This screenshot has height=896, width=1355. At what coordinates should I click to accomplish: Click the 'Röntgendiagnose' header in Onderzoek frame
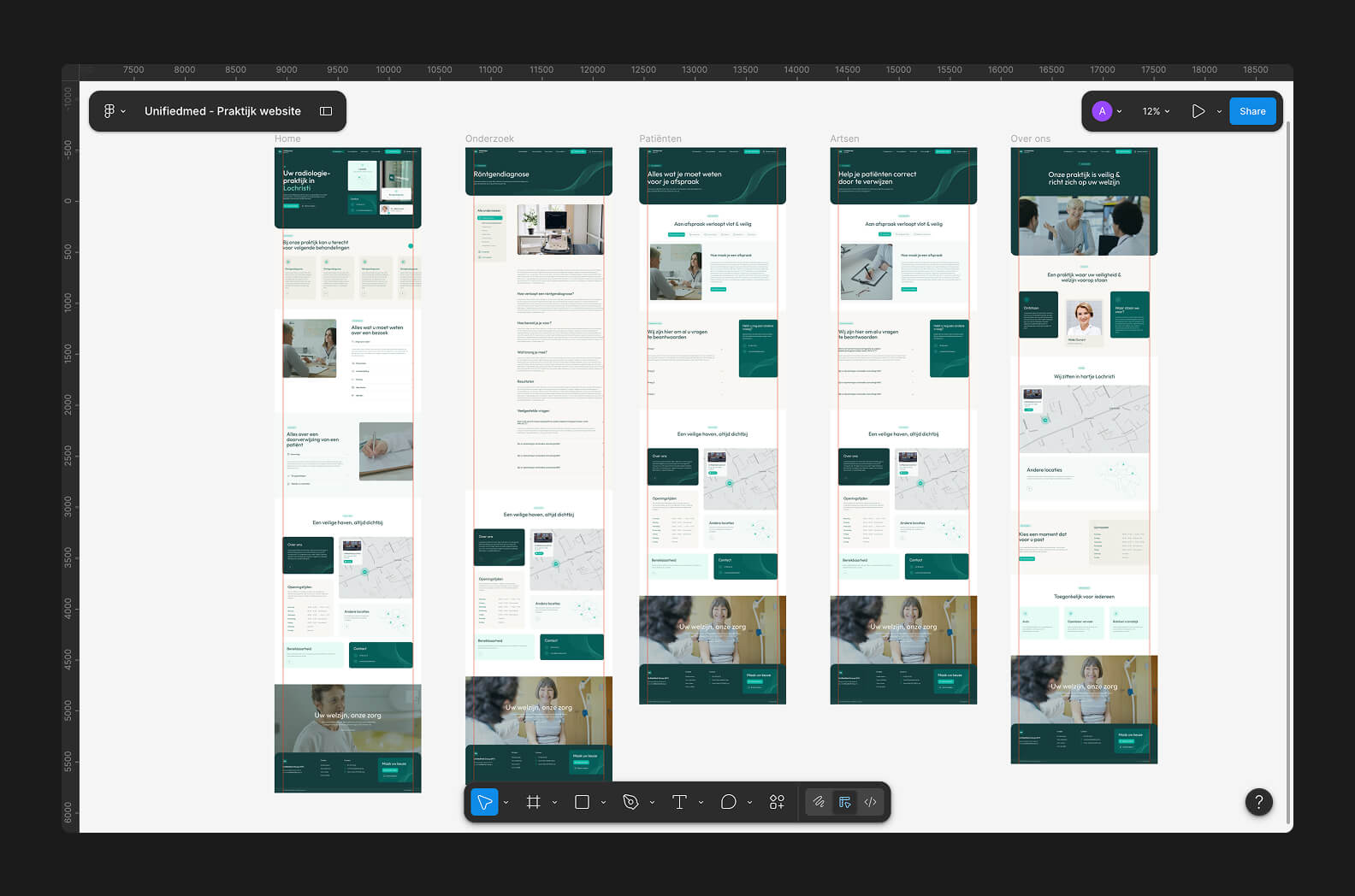pyautogui.click(x=501, y=174)
